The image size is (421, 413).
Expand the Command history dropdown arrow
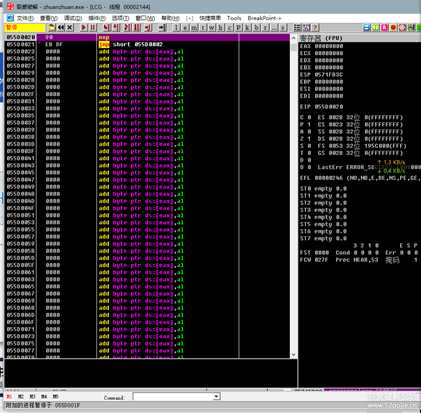point(216,396)
